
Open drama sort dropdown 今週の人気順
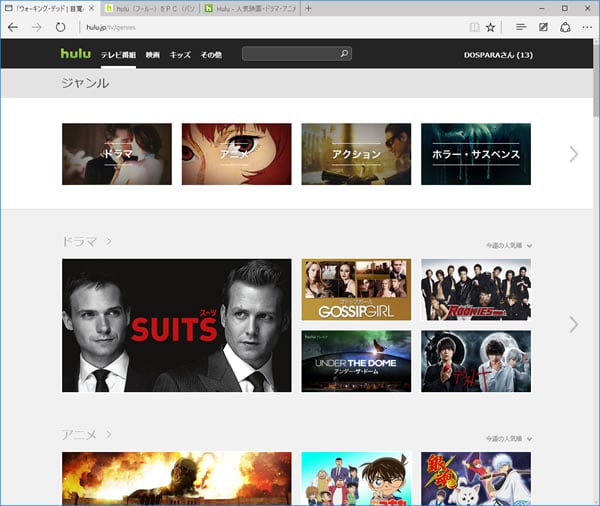(509, 245)
